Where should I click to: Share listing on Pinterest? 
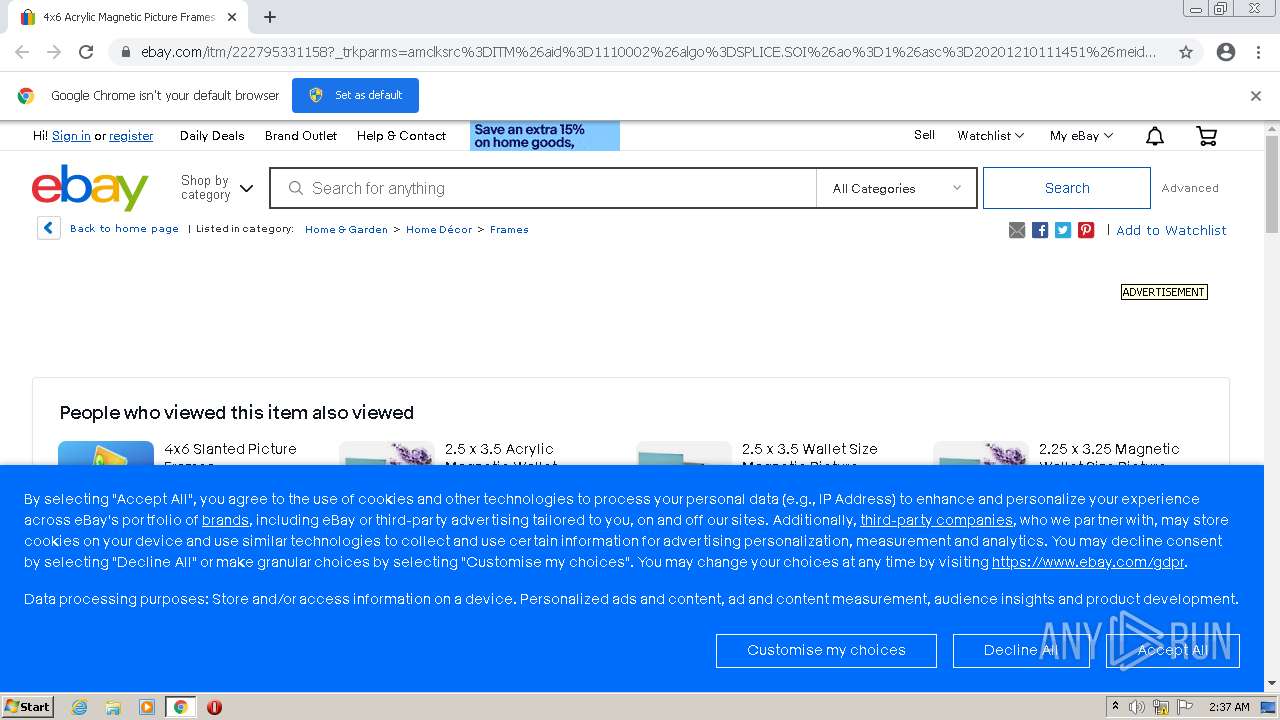[x=1086, y=230]
